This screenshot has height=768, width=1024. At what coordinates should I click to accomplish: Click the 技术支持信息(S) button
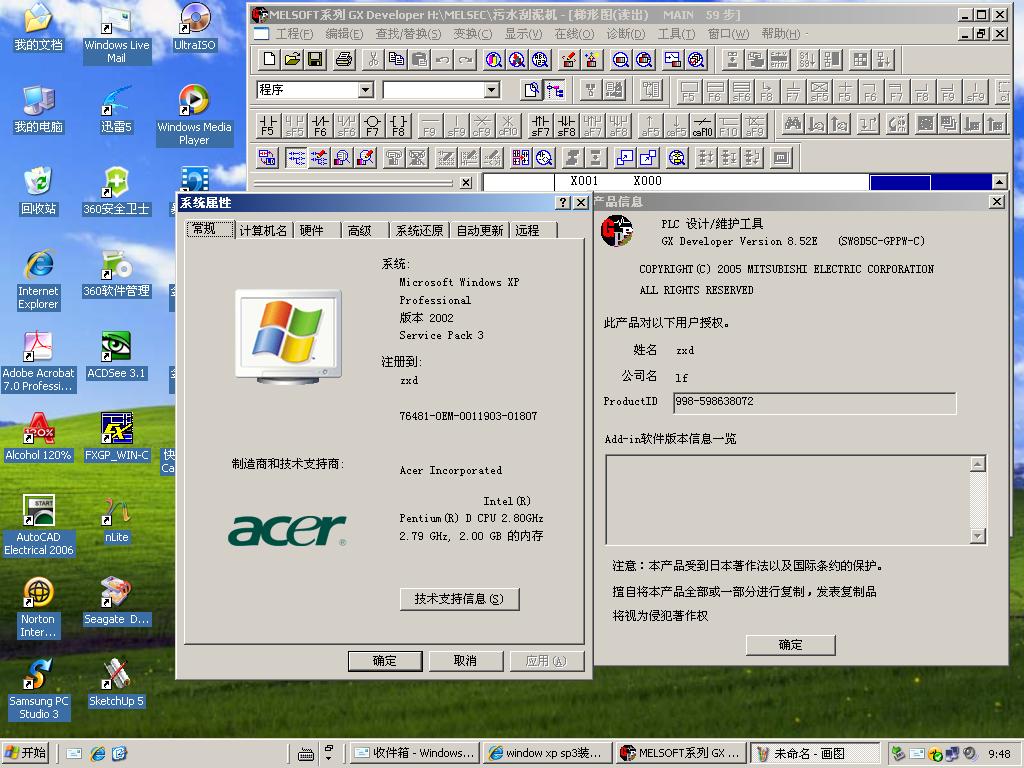point(459,599)
